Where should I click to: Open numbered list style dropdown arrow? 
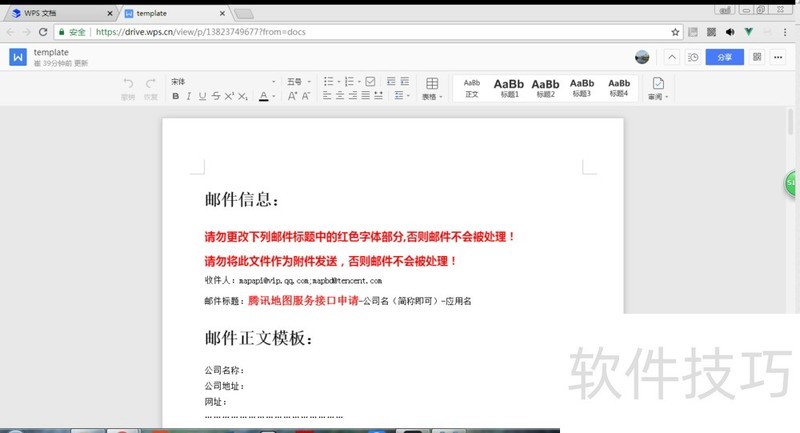[x=359, y=82]
